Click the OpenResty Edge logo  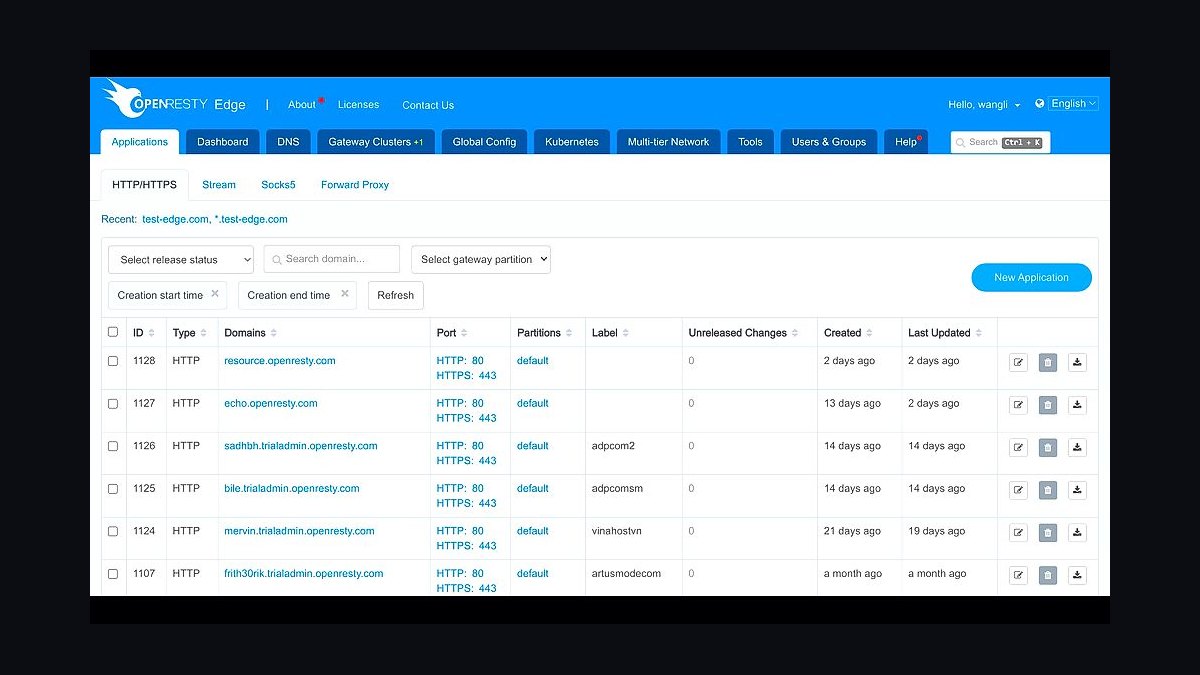tap(174, 101)
